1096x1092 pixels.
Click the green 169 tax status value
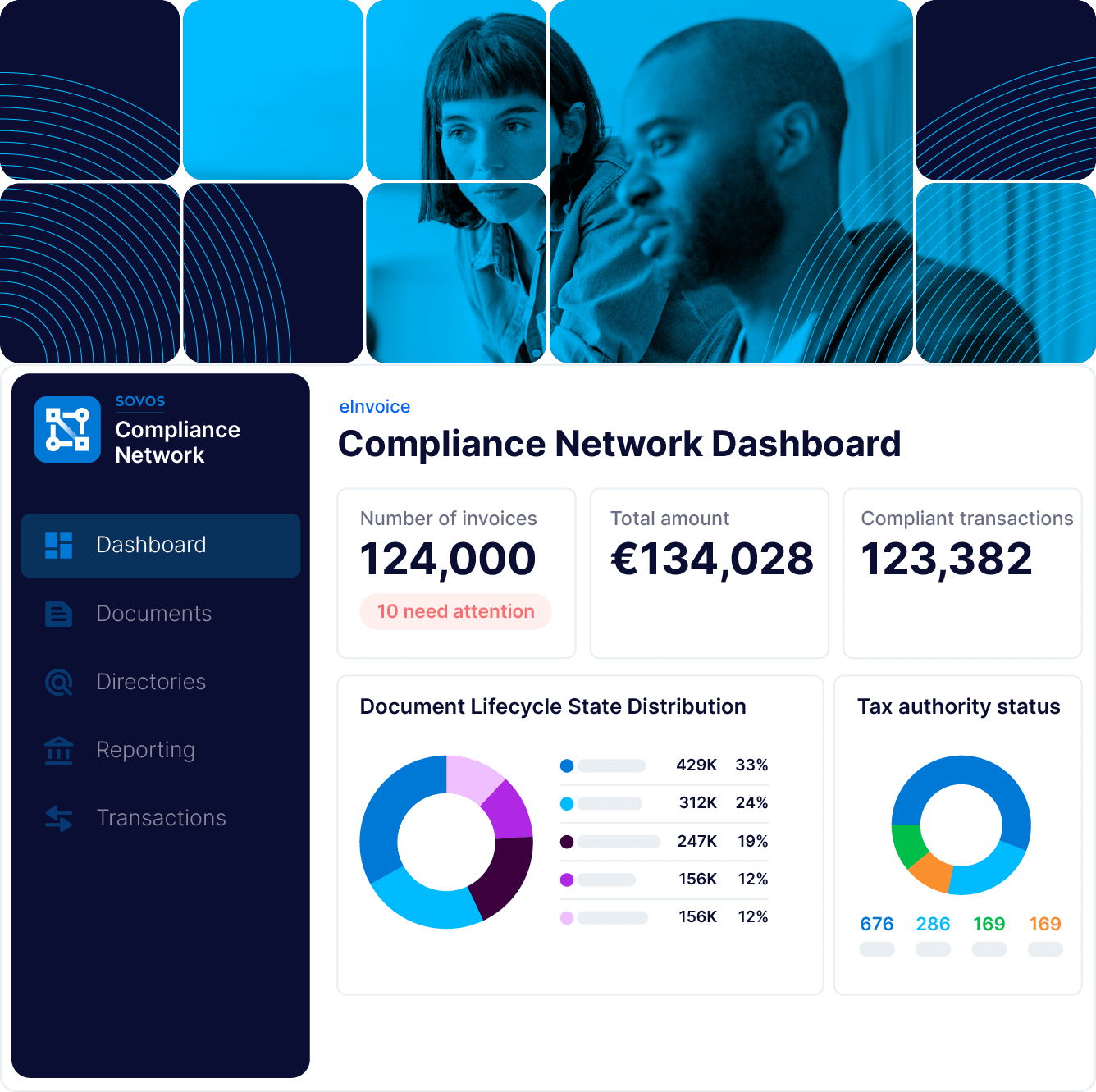pos(989,924)
